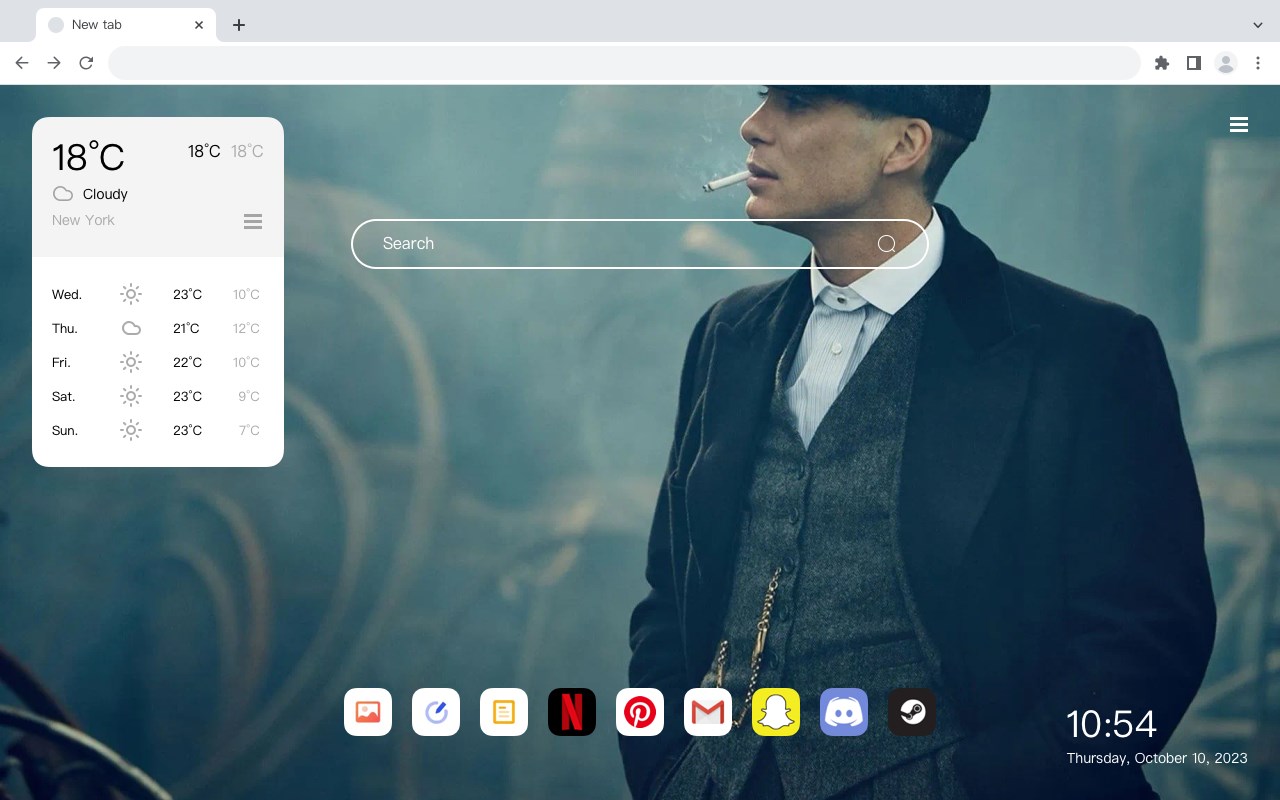Open a new browser tab

[x=238, y=25]
